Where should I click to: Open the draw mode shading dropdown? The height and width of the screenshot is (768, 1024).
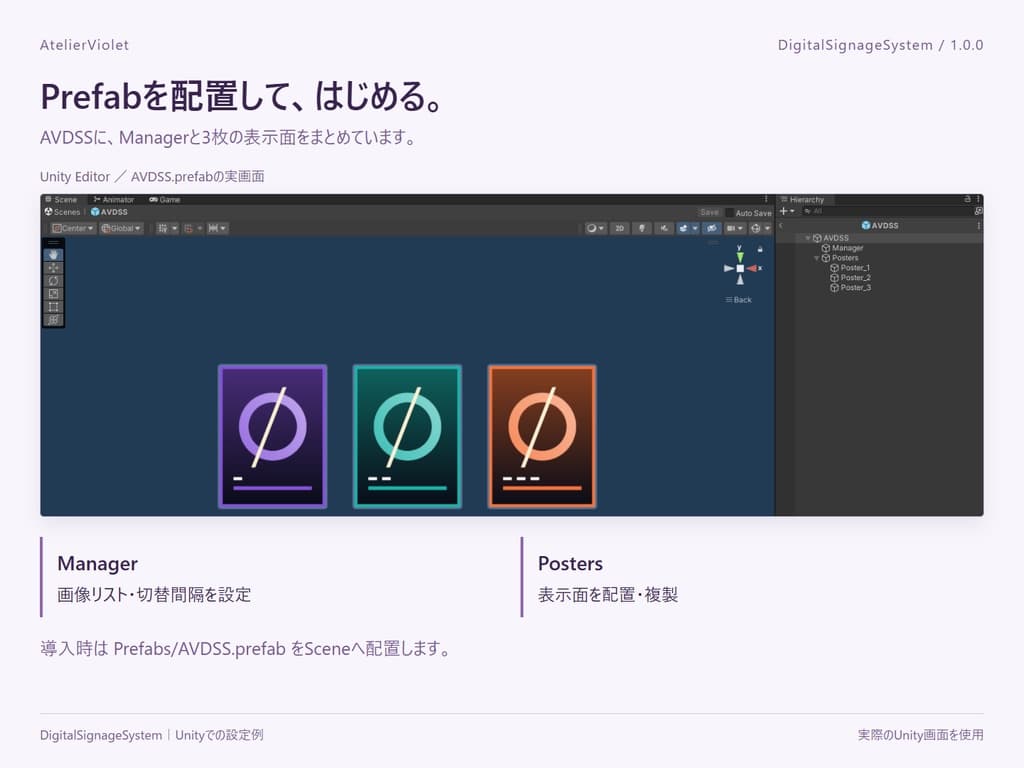[x=595, y=228]
